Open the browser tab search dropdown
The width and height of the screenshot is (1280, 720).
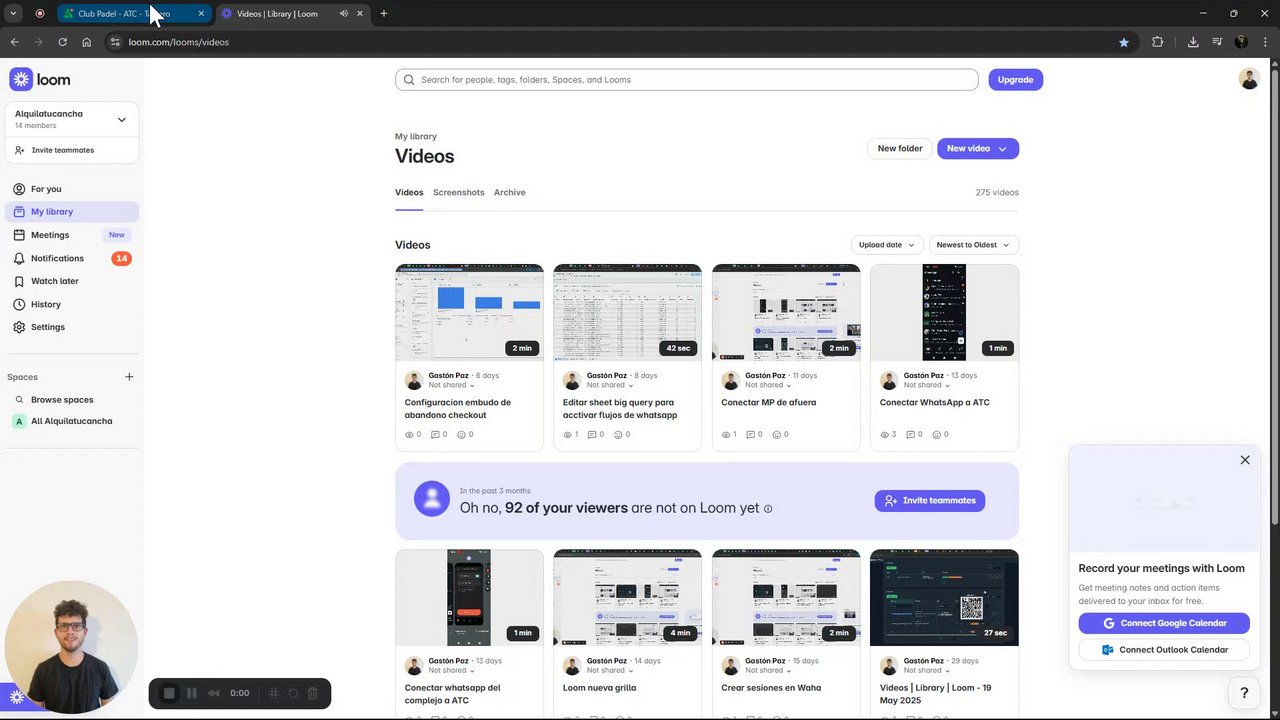(x=13, y=14)
